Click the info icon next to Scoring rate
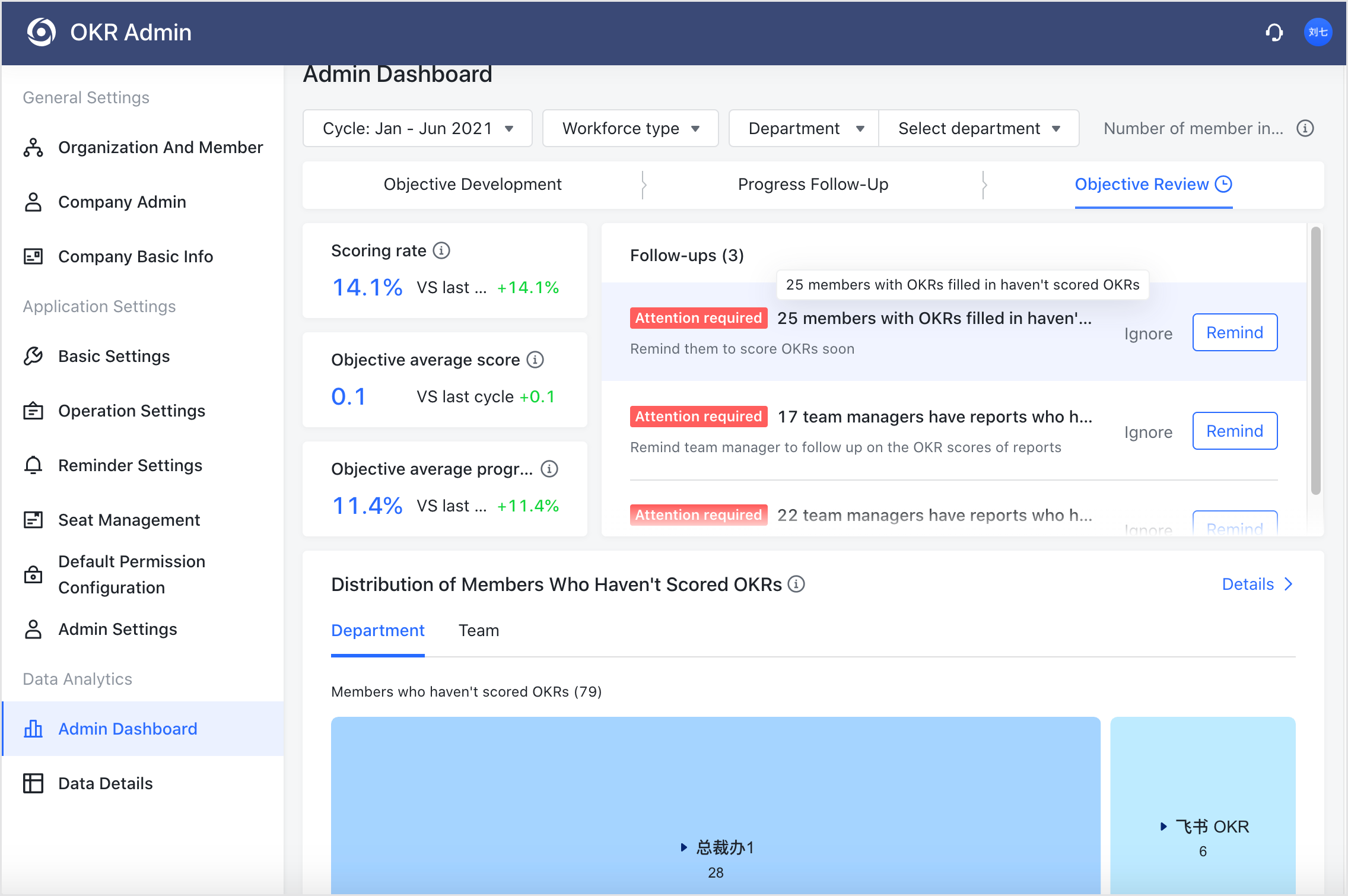The image size is (1348, 896). pos(441,250)
